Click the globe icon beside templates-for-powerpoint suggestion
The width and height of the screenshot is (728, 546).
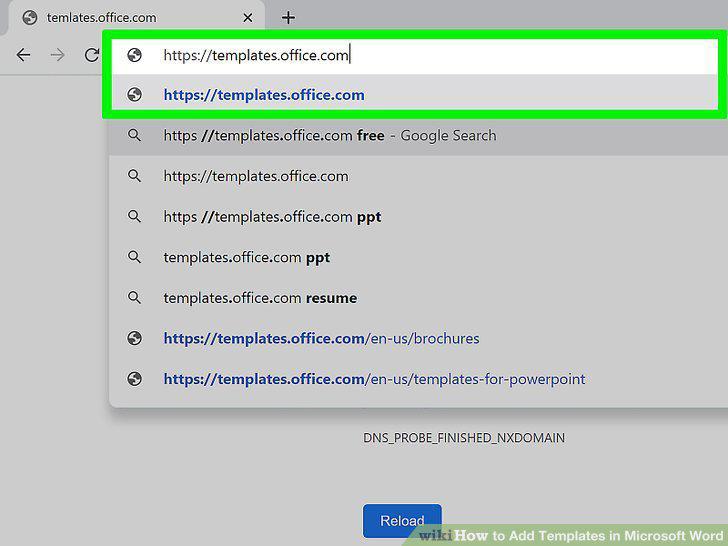point(134,379)
